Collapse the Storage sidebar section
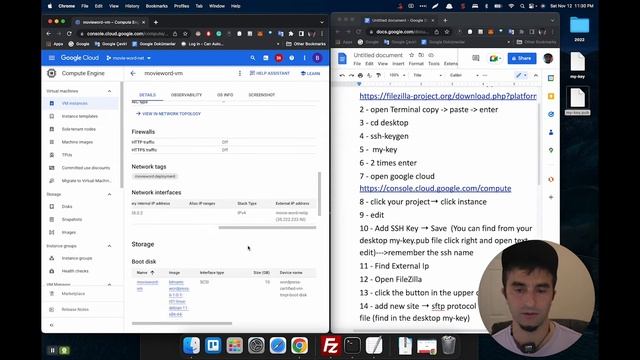Viewport: 640px width, 360px height. [x=109, y=194]
